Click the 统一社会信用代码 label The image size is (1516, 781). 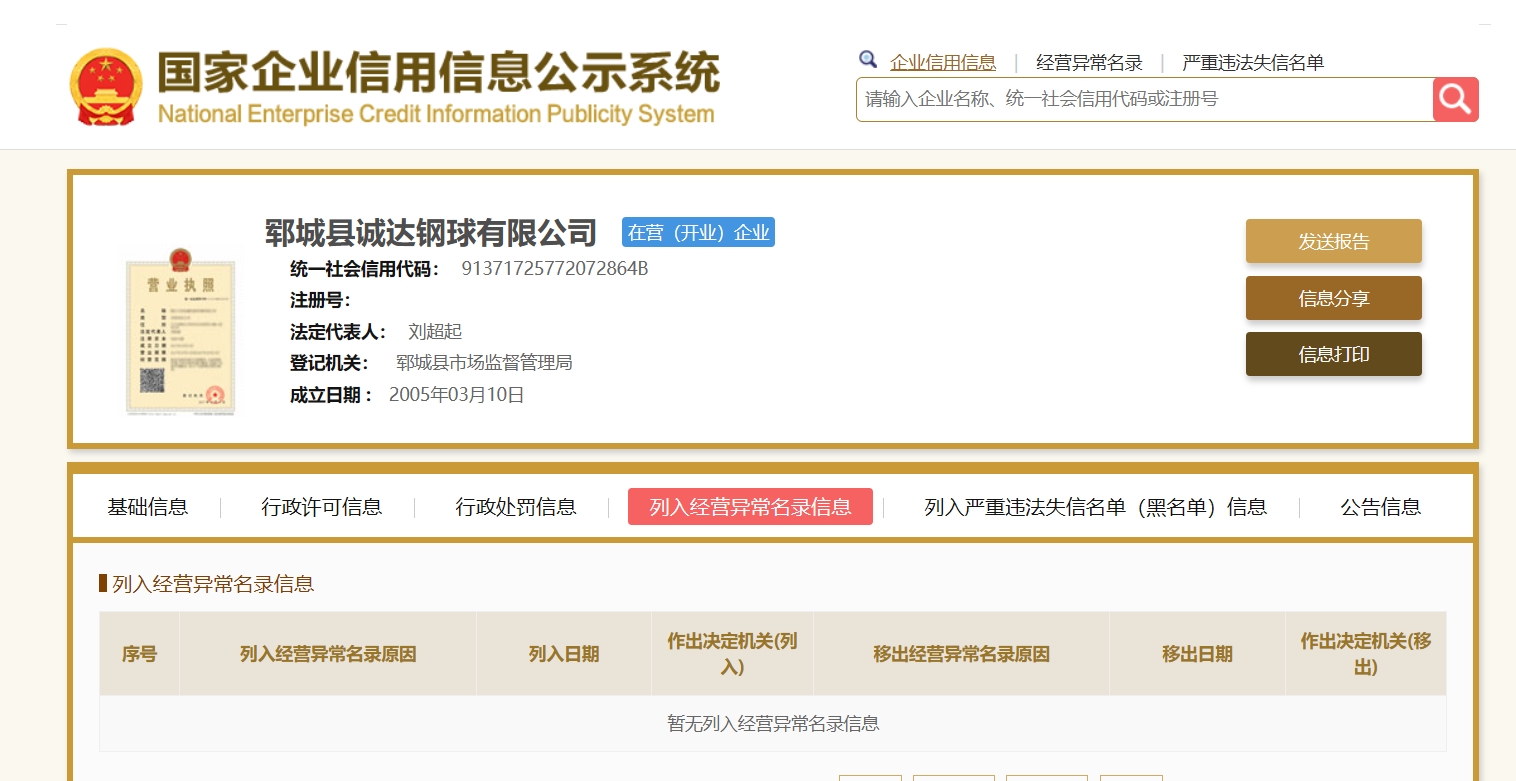click(x=365, y=269)
